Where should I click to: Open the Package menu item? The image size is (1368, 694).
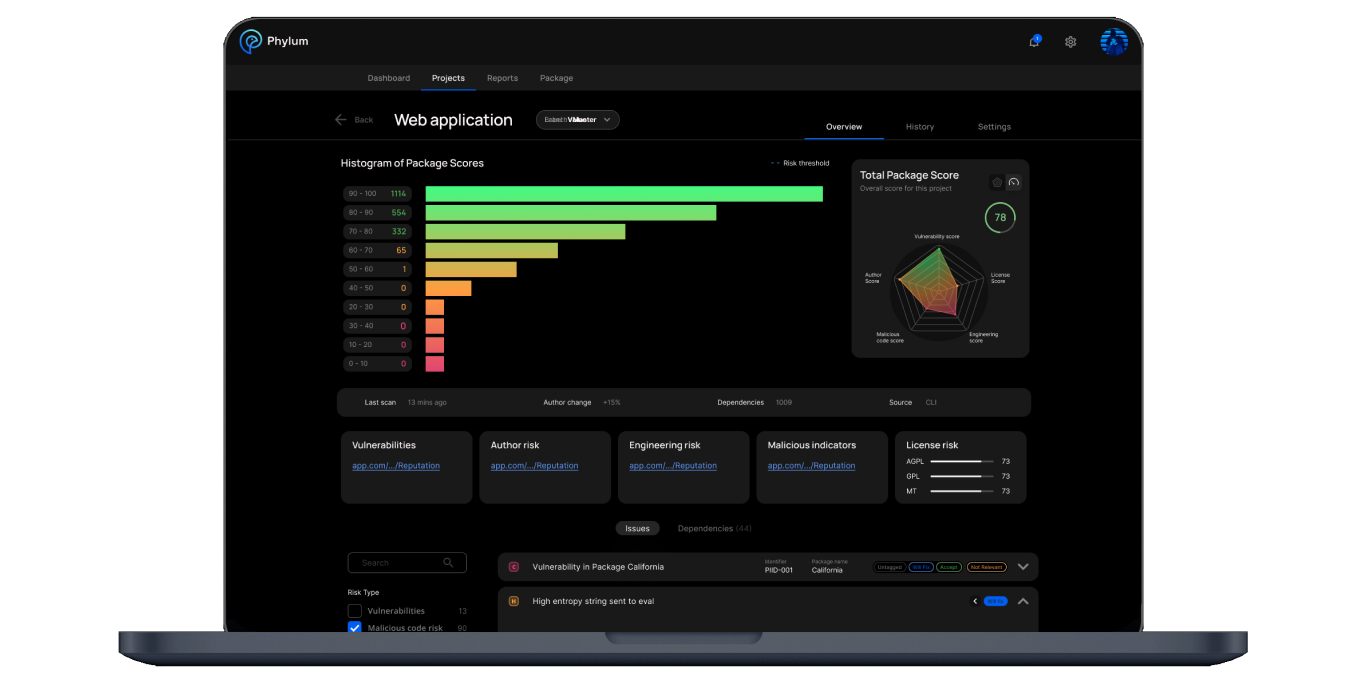pos(556,78)
